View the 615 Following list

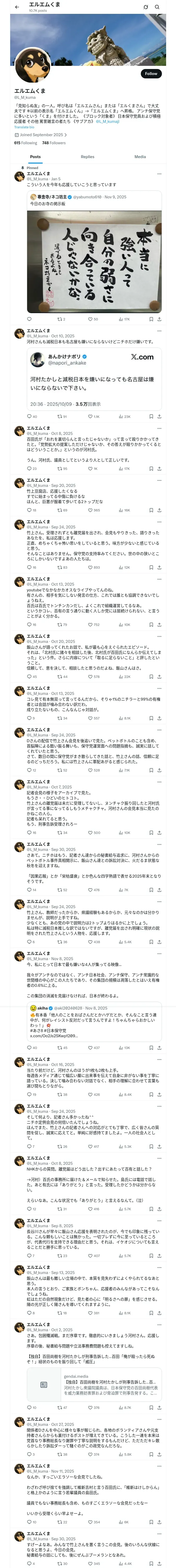point(26,143)
